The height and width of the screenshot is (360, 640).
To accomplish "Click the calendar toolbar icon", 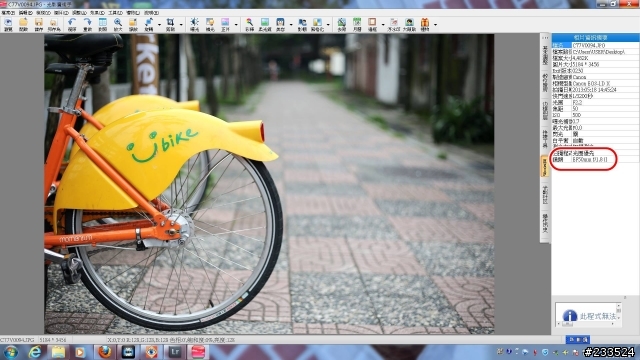I will pos(357,24).
